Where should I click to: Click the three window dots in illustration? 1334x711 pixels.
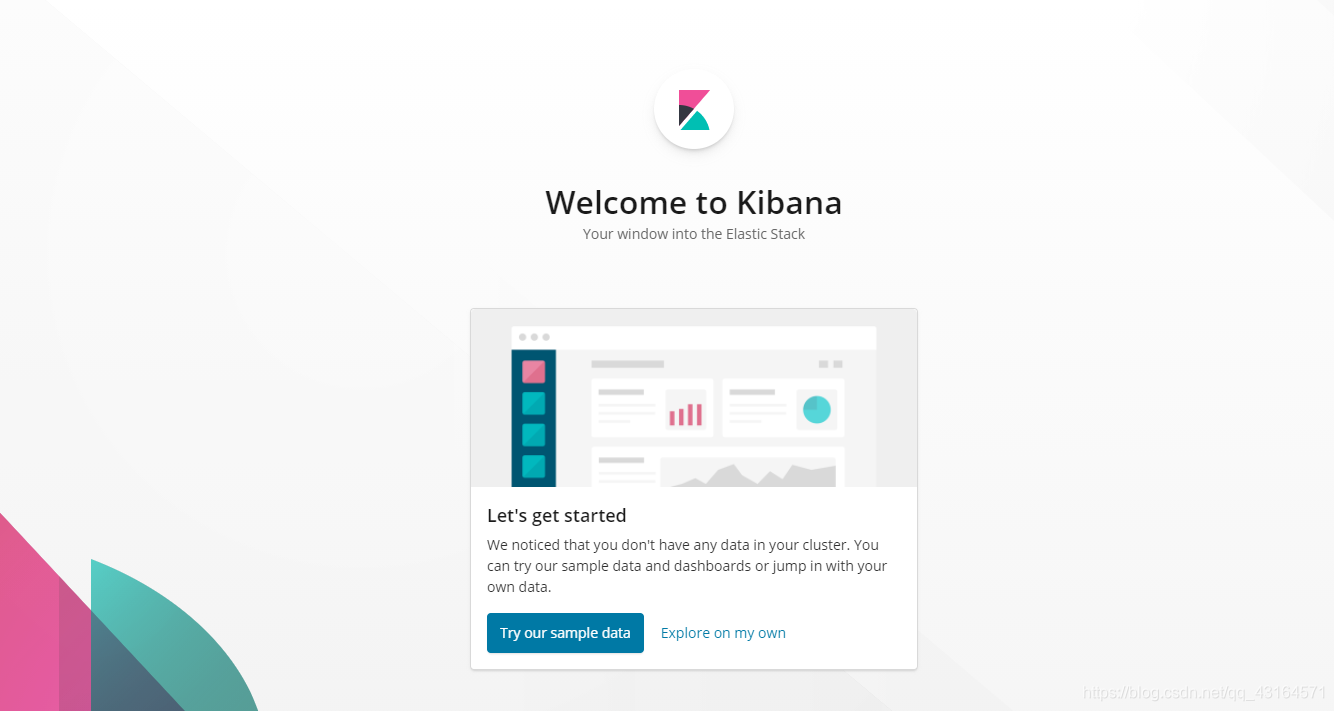534,337
